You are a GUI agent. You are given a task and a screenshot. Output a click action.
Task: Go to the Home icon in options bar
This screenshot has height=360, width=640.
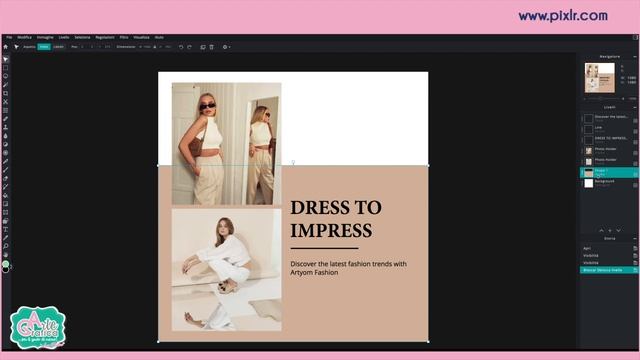(5, 47)
